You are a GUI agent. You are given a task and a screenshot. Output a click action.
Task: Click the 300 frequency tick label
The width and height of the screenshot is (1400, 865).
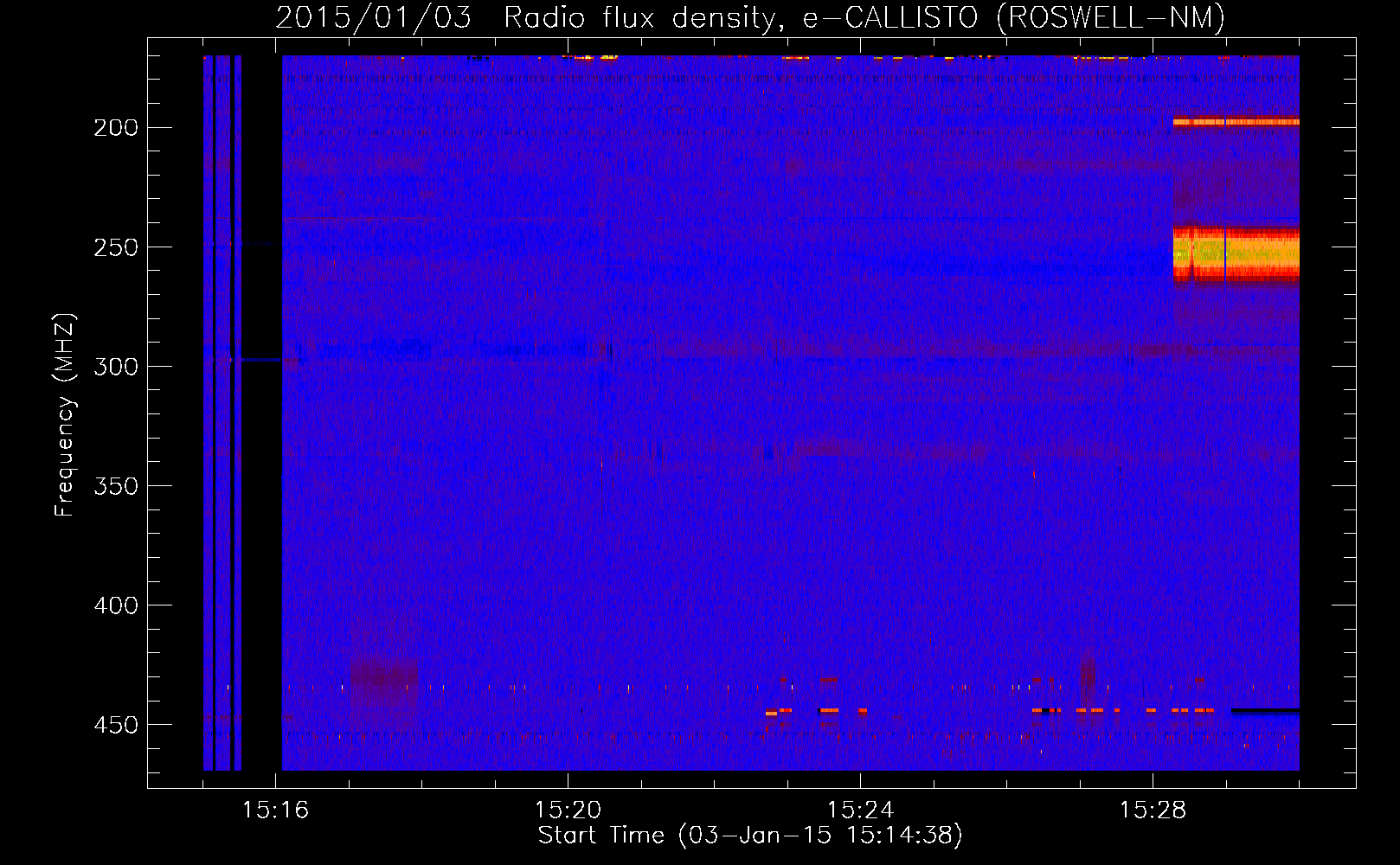coord(116,367)
